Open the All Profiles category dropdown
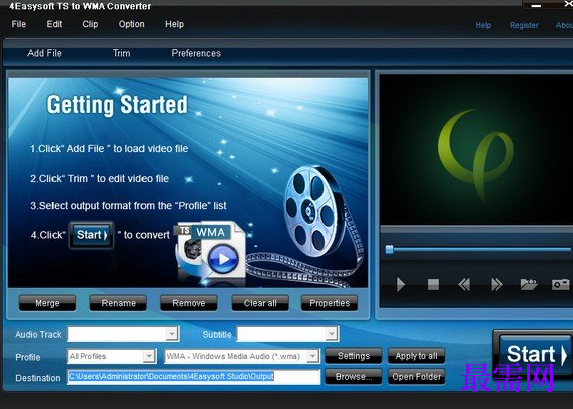The image size is (573, 409). [149, 356]
